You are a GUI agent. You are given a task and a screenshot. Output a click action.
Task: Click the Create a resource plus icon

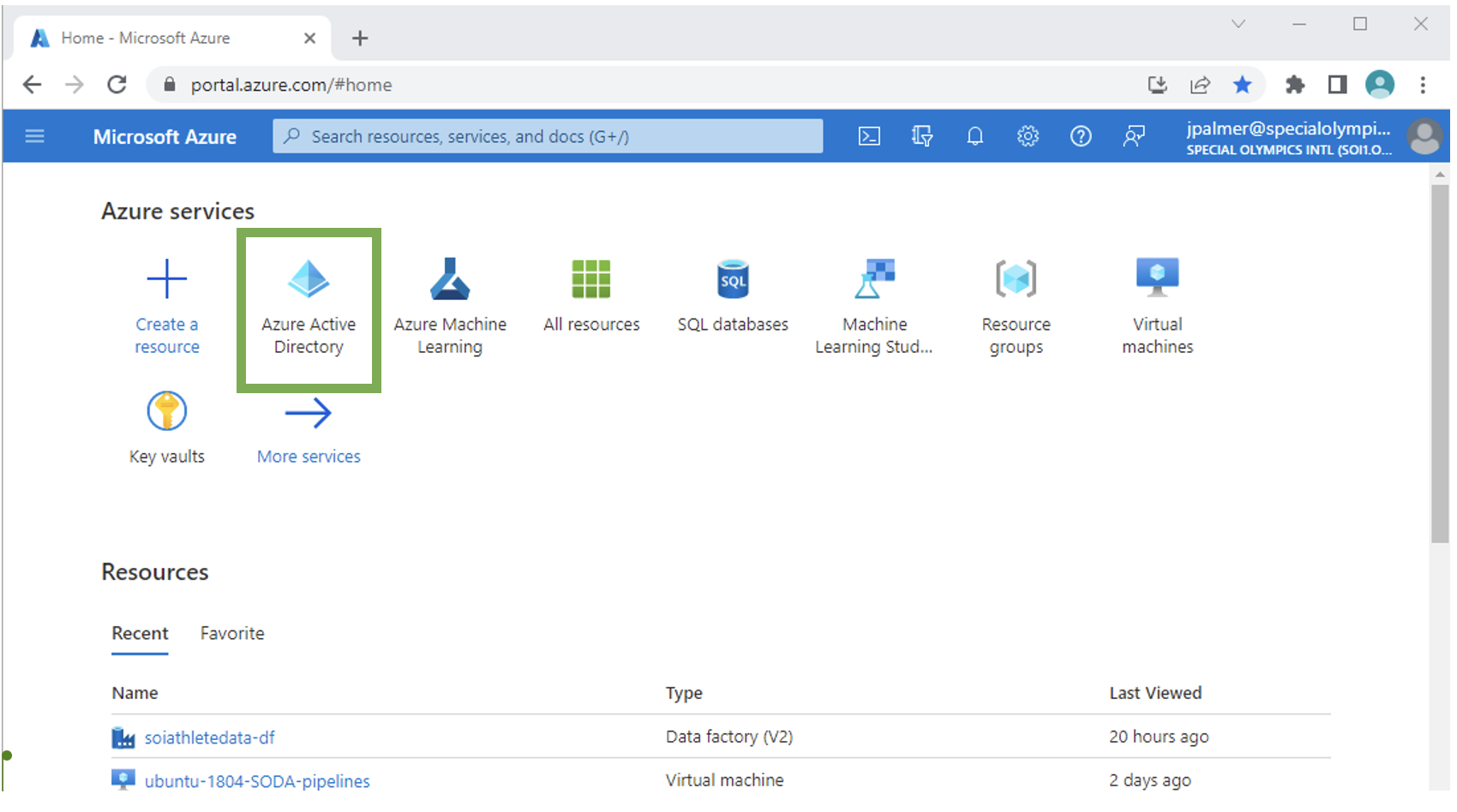click(167, 279)
